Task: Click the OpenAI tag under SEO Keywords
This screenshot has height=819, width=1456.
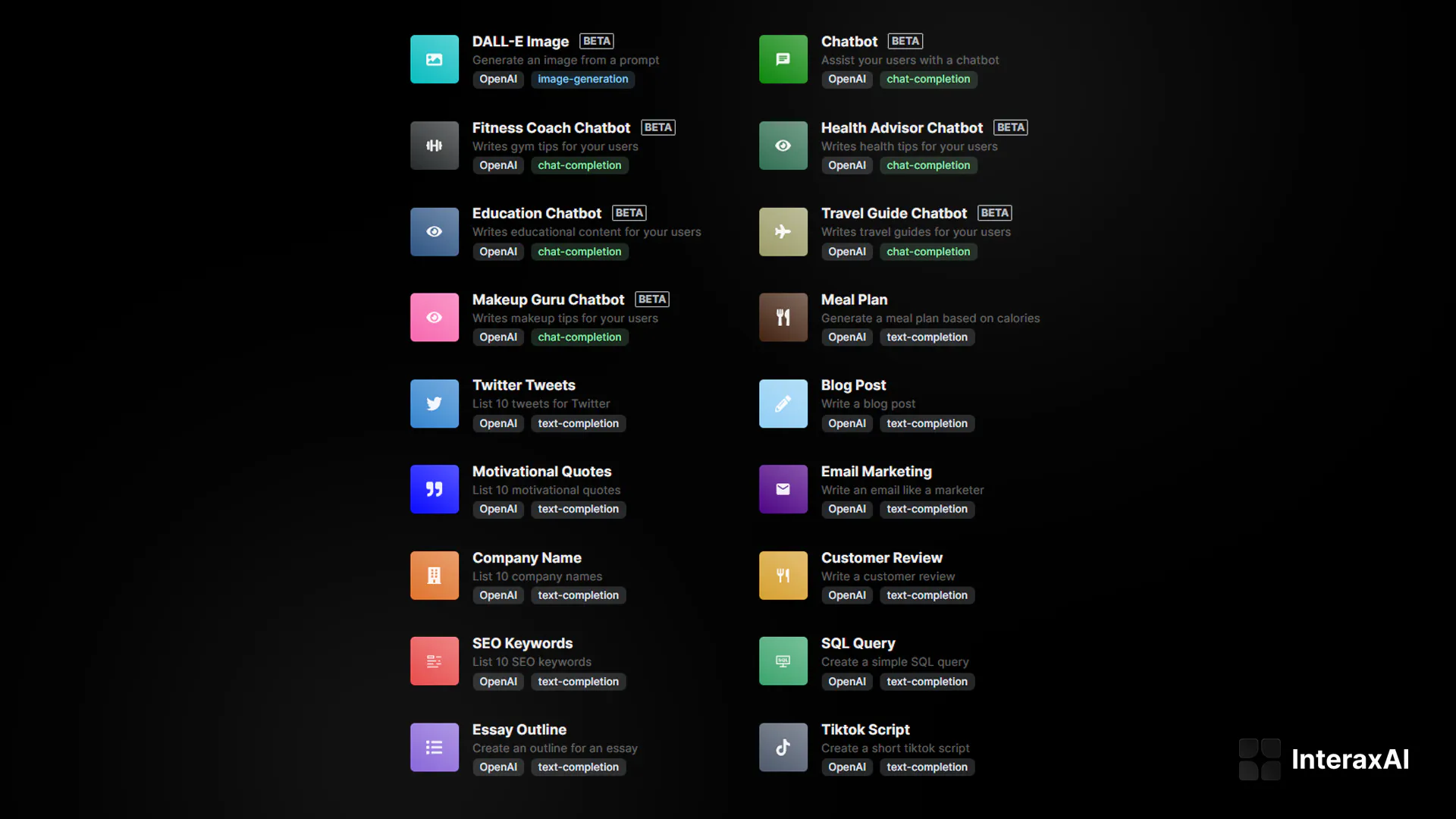Action: point(498,682)
